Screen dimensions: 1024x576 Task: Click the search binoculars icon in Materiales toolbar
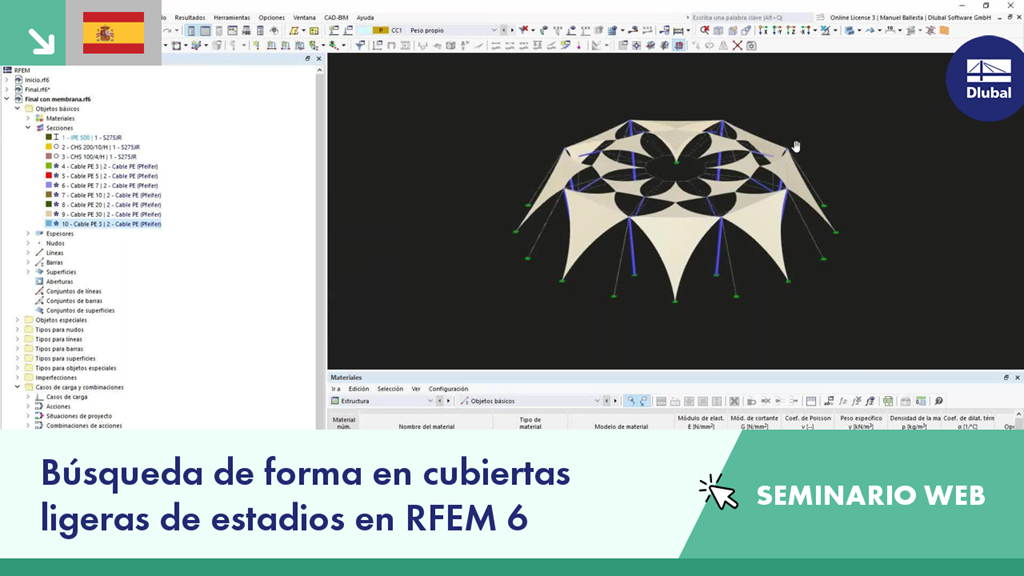pyautogui.click(x=939, y=401)
